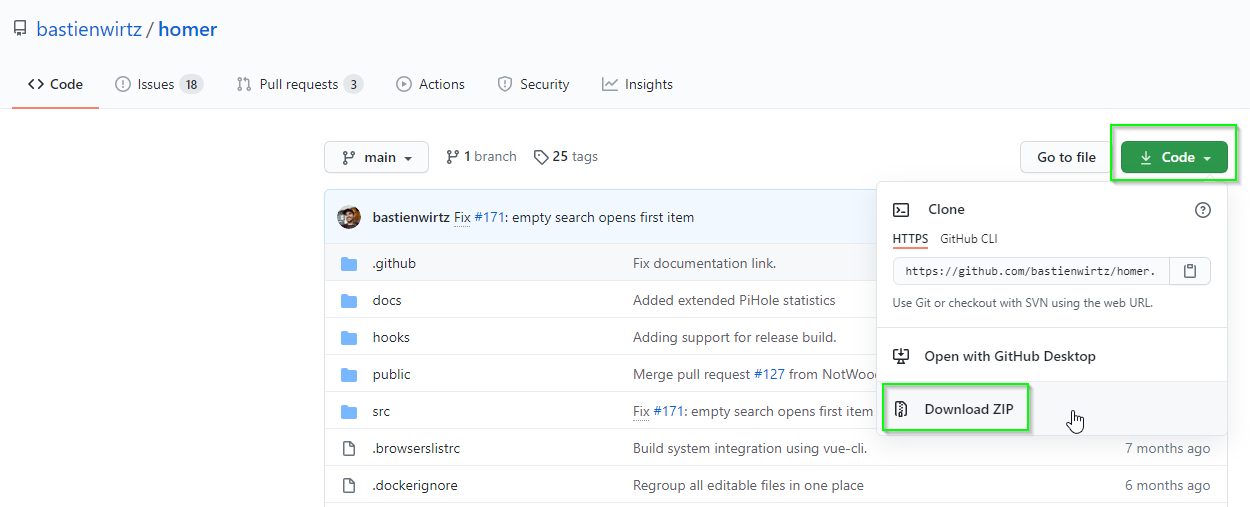Expand the main branch dropdown
Image resolution: width=1250 pixels, height=507 pixels.
[376, 157]
